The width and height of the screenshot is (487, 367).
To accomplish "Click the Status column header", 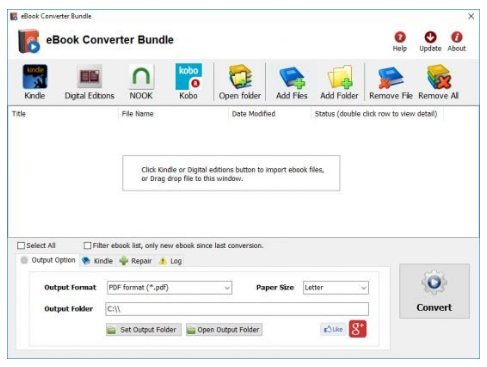I will pyautogui.click(x=377, y=114).
